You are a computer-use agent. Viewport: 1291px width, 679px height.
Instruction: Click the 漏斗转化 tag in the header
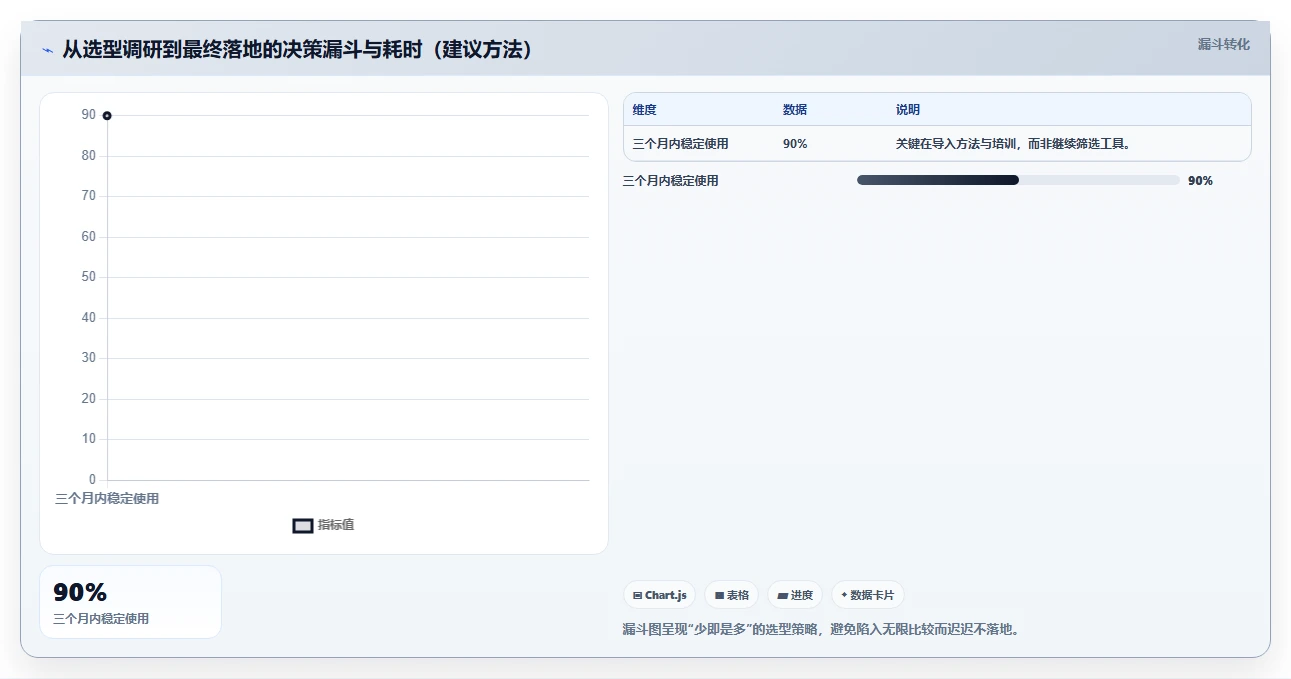[1224, 44]
